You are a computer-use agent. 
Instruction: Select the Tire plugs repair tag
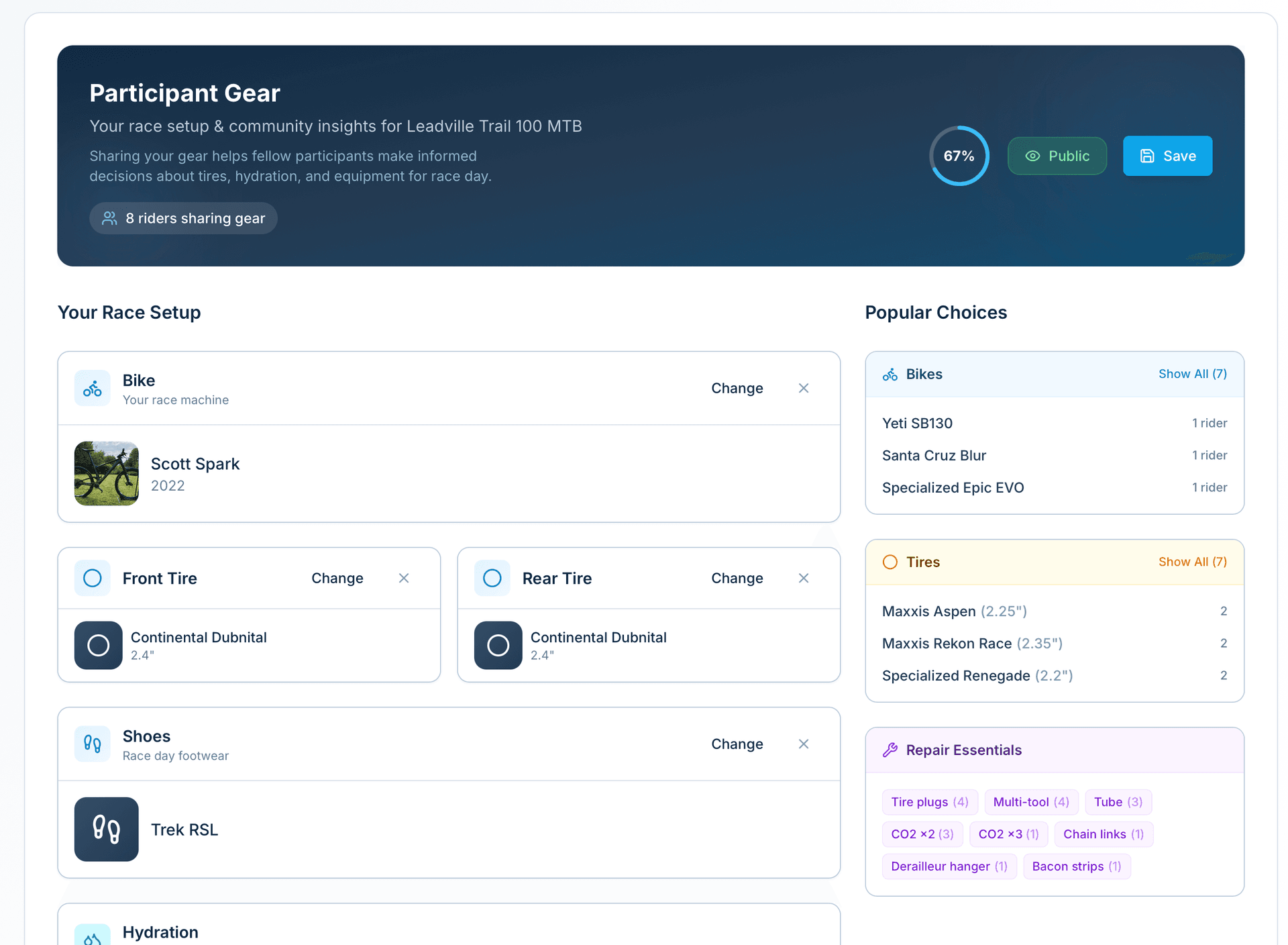pyautogui.click(x=929, y=802)
